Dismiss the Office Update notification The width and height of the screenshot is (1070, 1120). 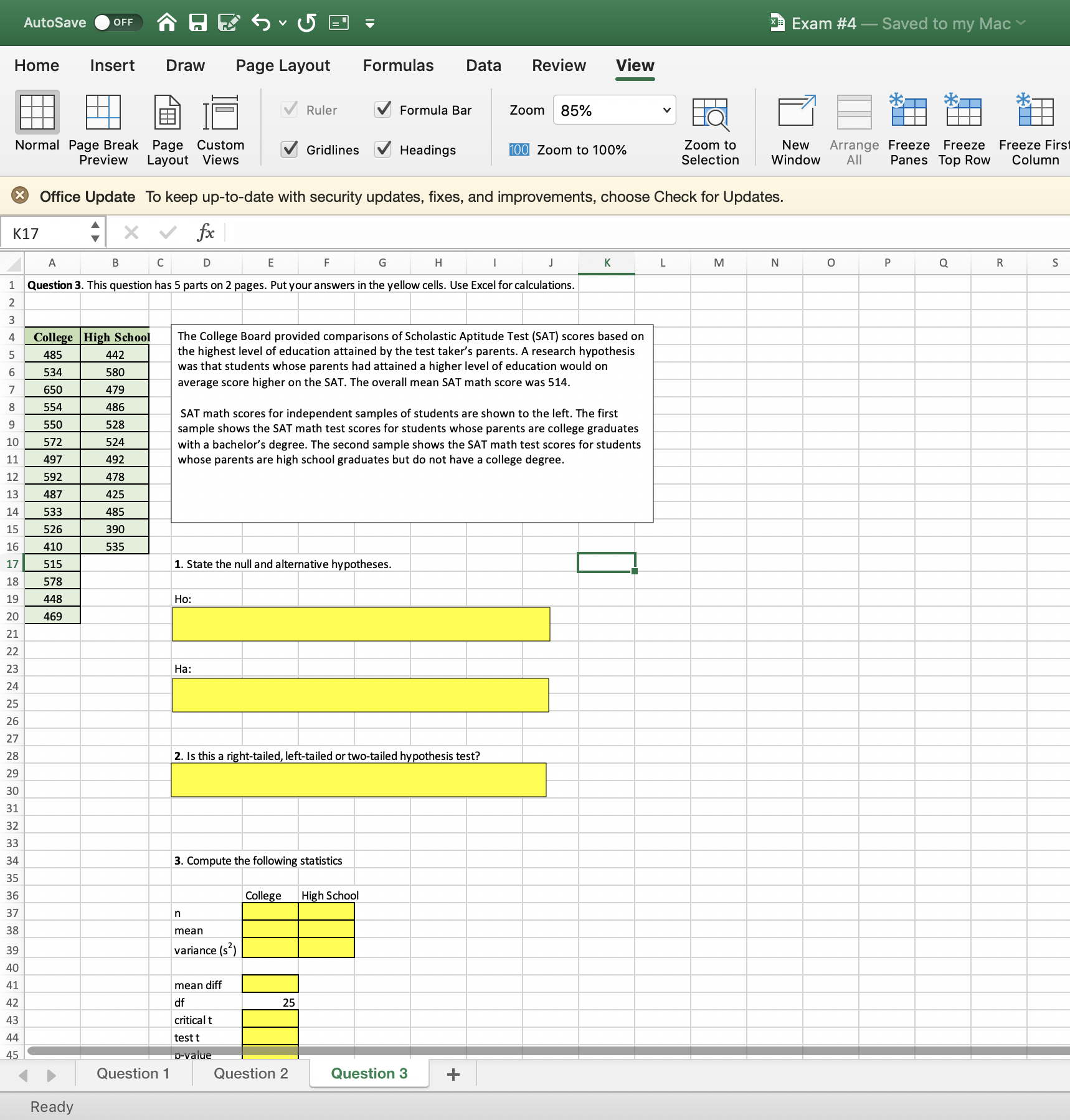pyautogui.click(x=20, y=196)
